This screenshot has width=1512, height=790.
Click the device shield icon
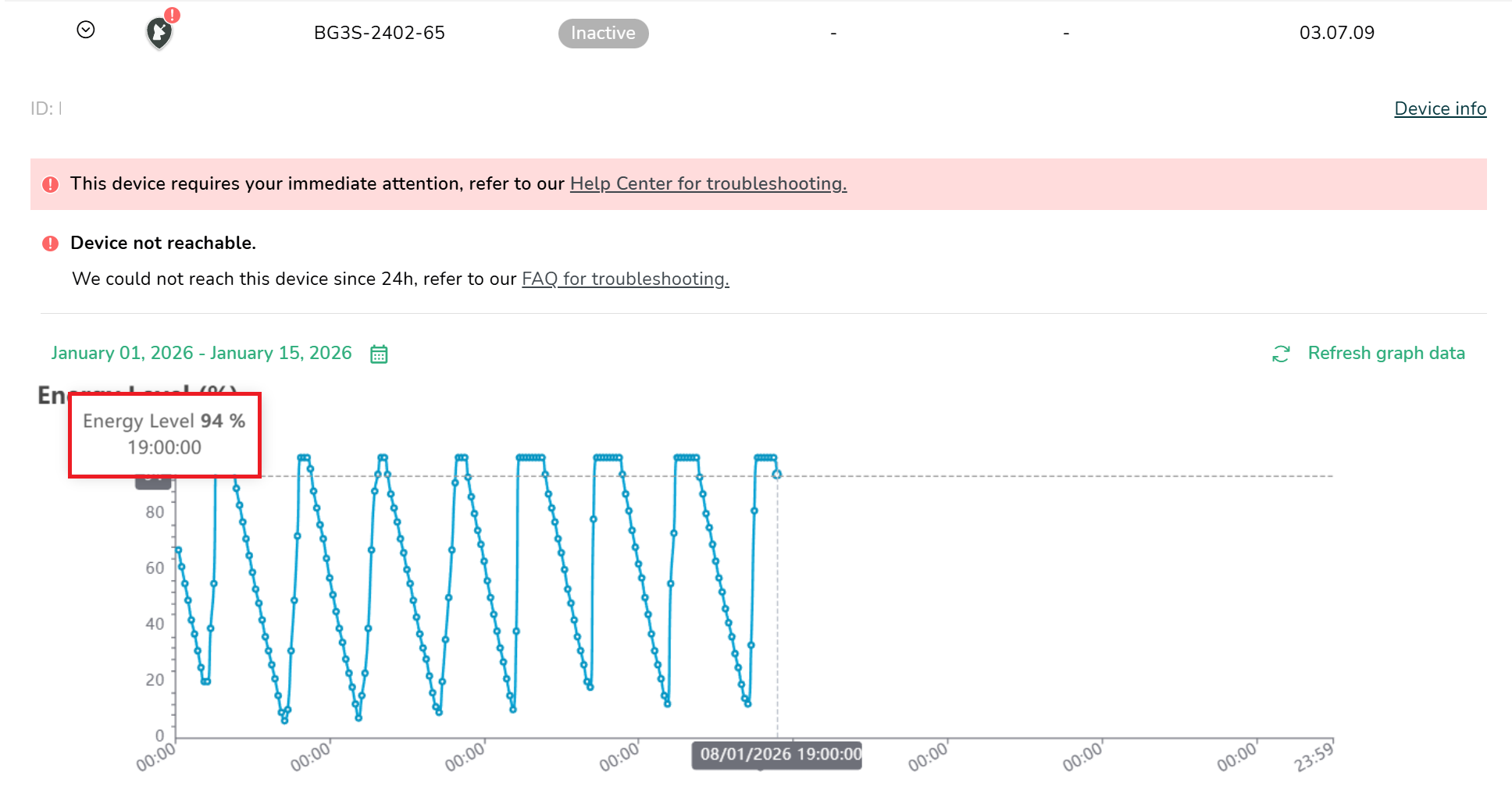(159, 34)
